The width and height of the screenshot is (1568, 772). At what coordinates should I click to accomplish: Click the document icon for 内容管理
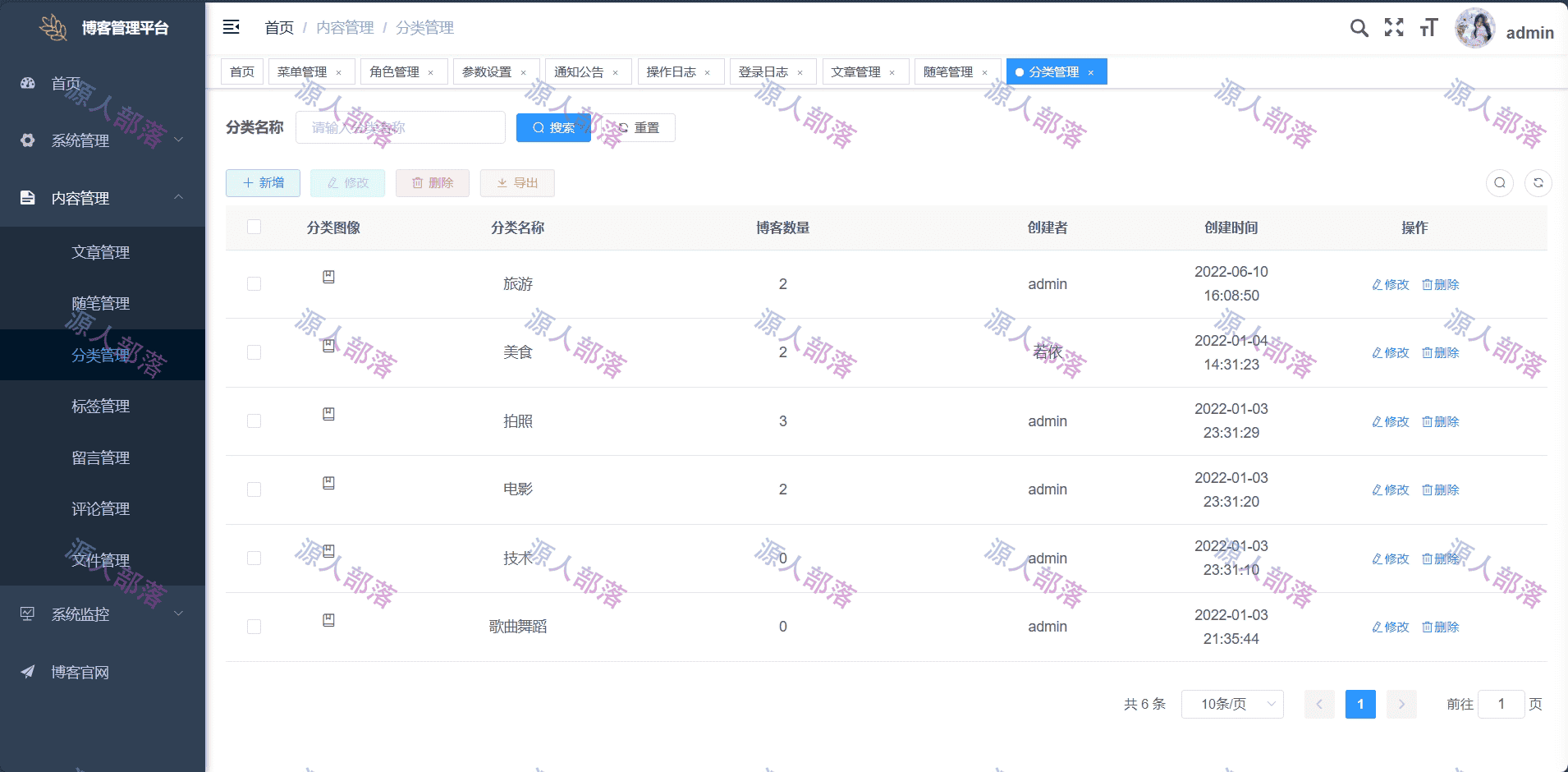[28, 198]
